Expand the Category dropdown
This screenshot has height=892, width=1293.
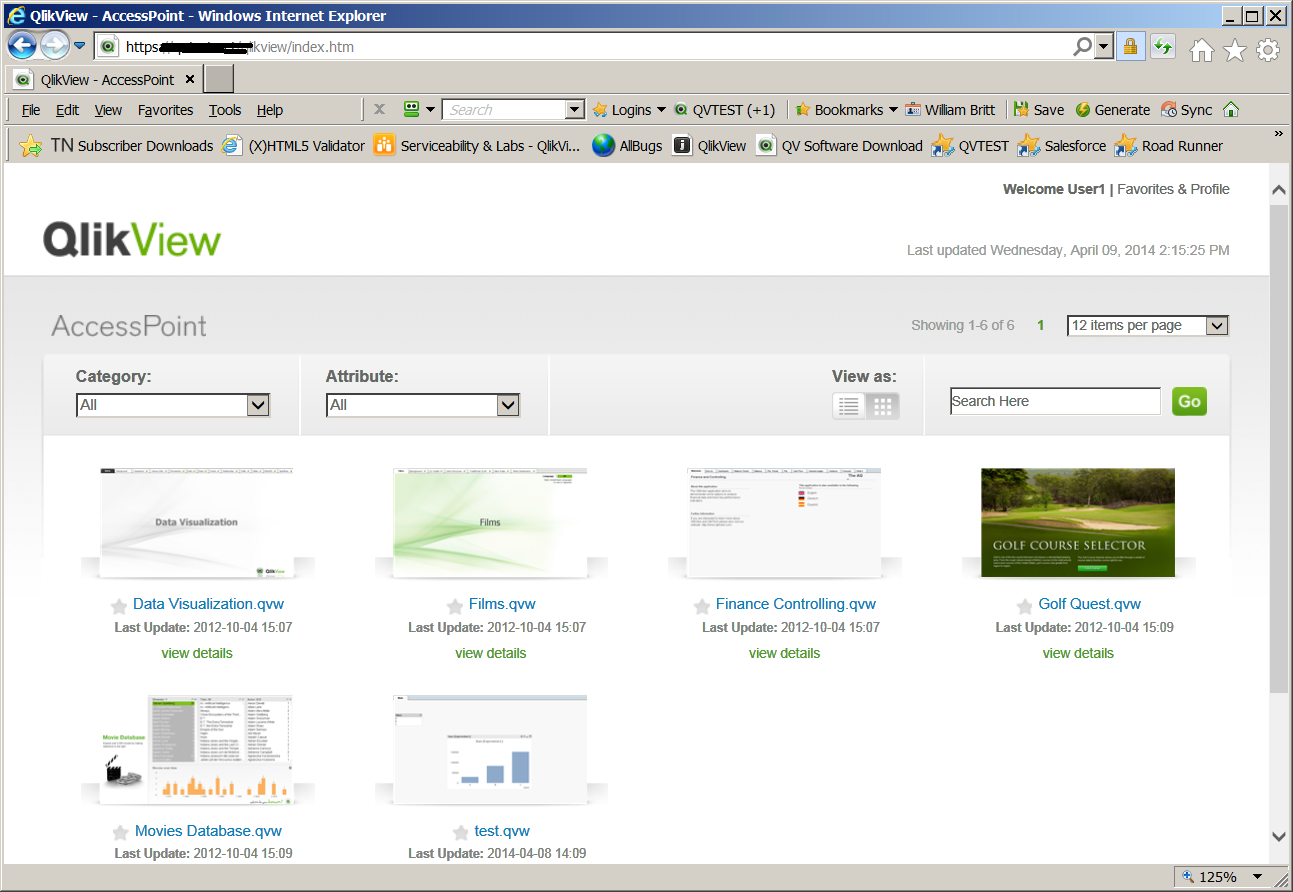click(x=258, y=405)
